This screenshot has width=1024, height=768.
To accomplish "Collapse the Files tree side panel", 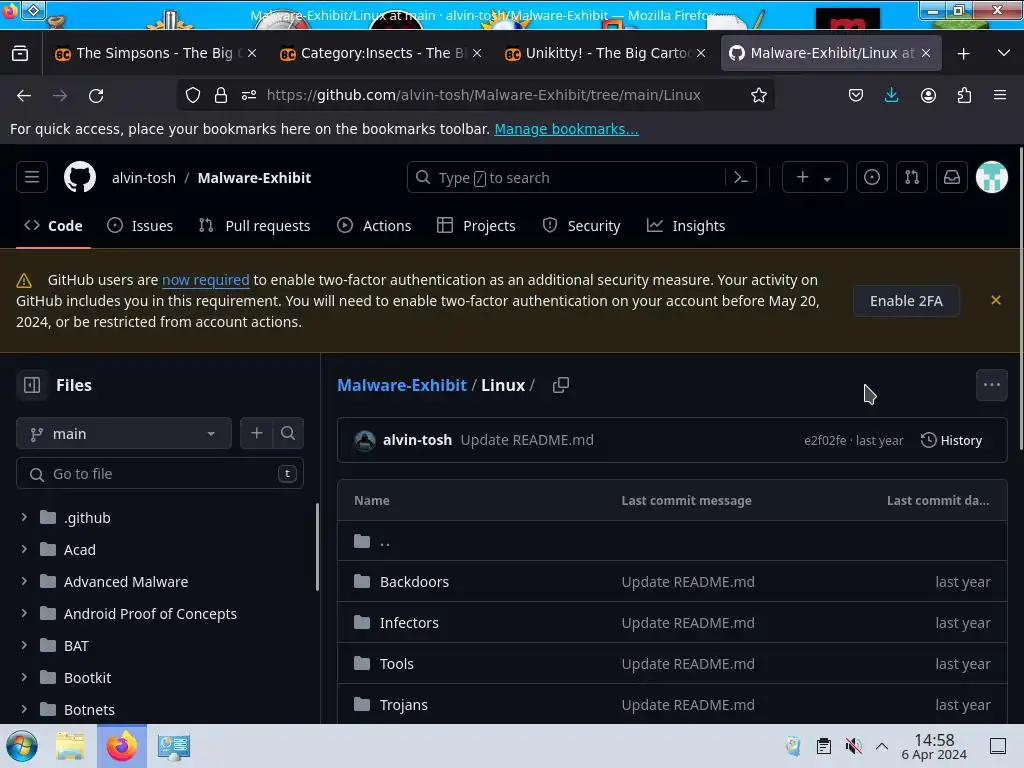I will coord(32,385).
